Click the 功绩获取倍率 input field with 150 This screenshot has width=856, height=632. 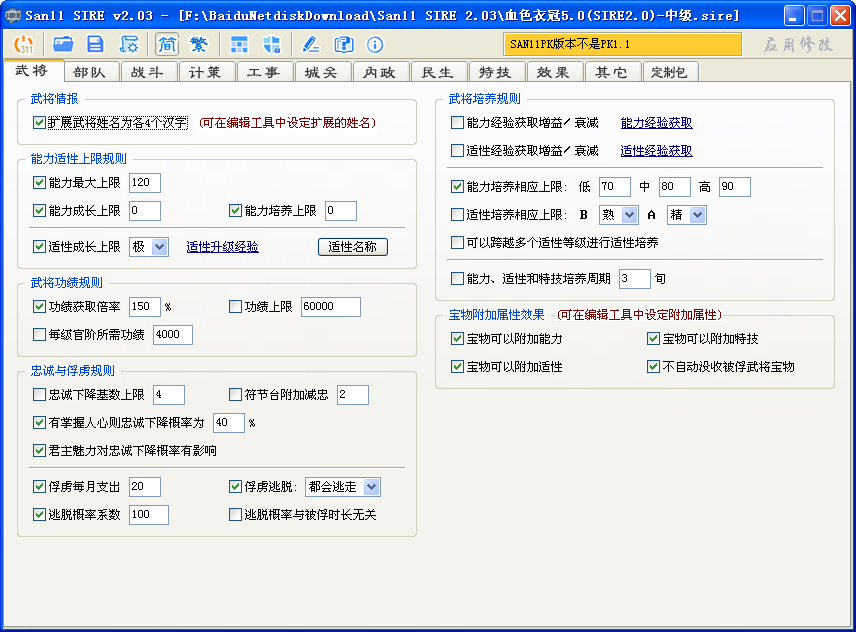pos(144,307)
